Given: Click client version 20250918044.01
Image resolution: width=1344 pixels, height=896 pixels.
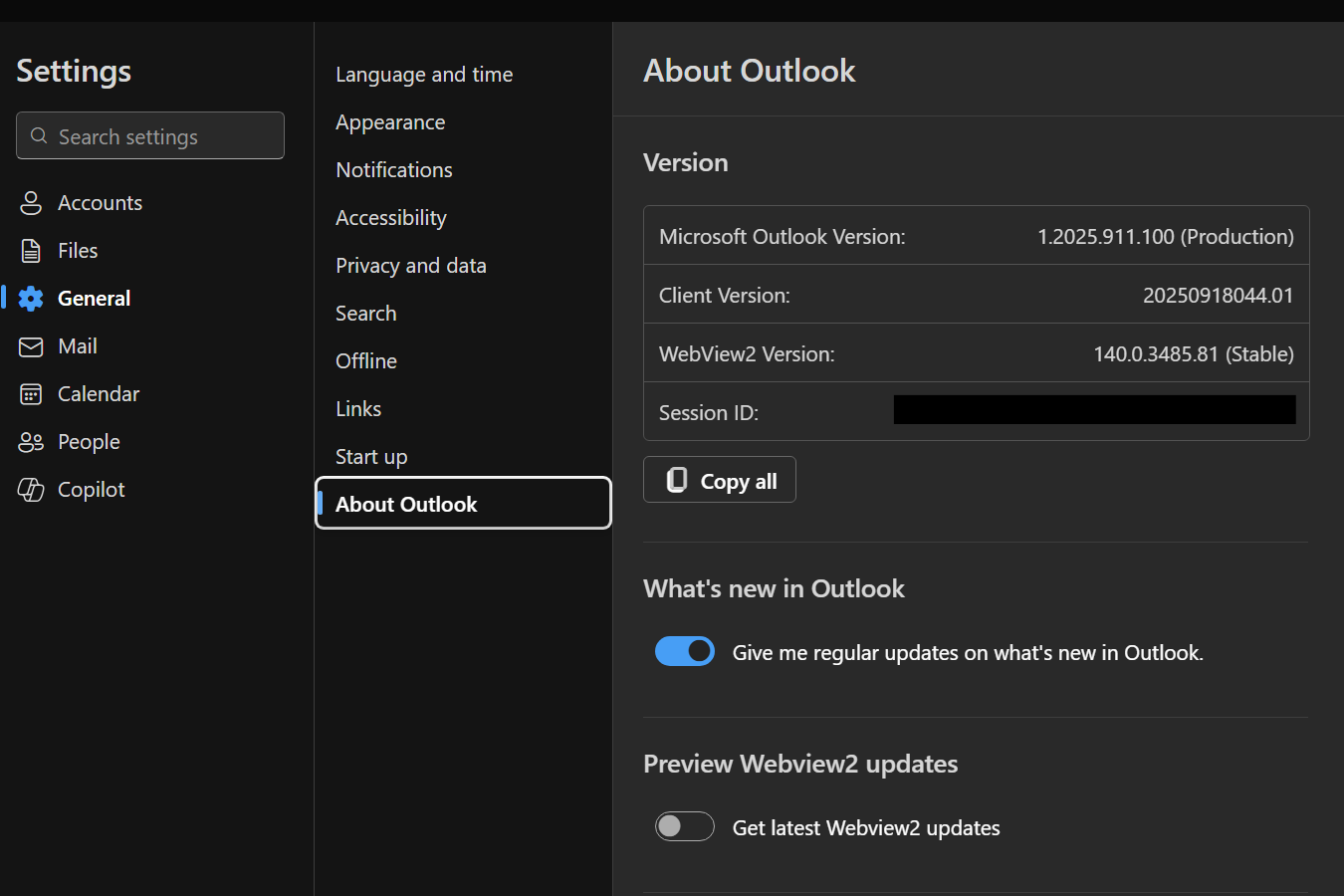Looking at the screenshot, I should click(x=1219, y=296).
